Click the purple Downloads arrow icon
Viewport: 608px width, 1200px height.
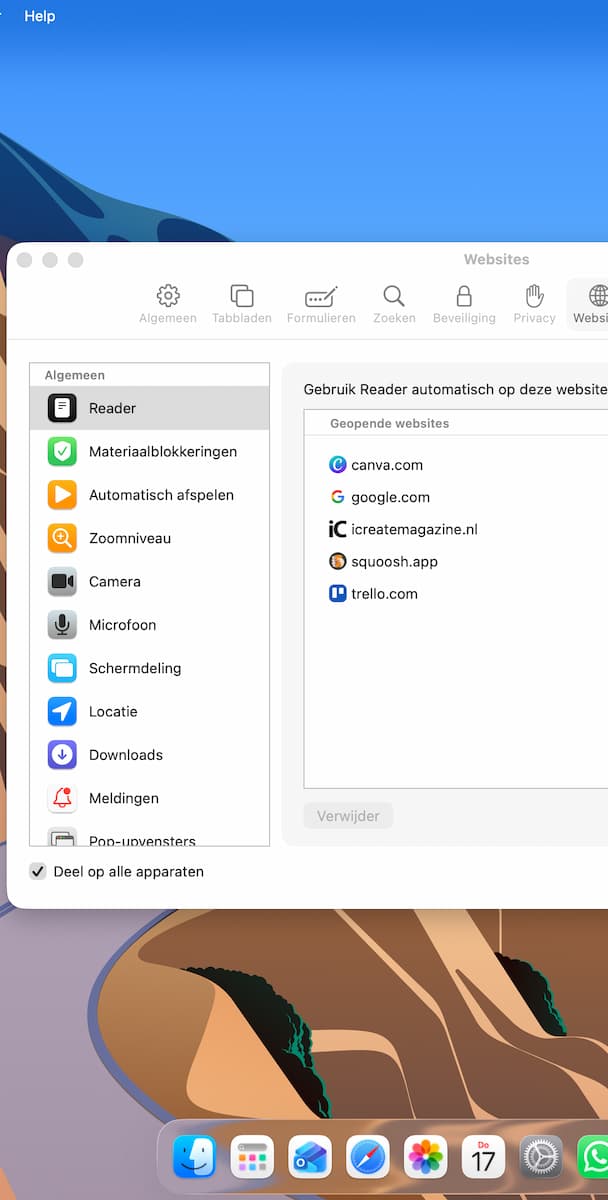(x=62, y=755)
